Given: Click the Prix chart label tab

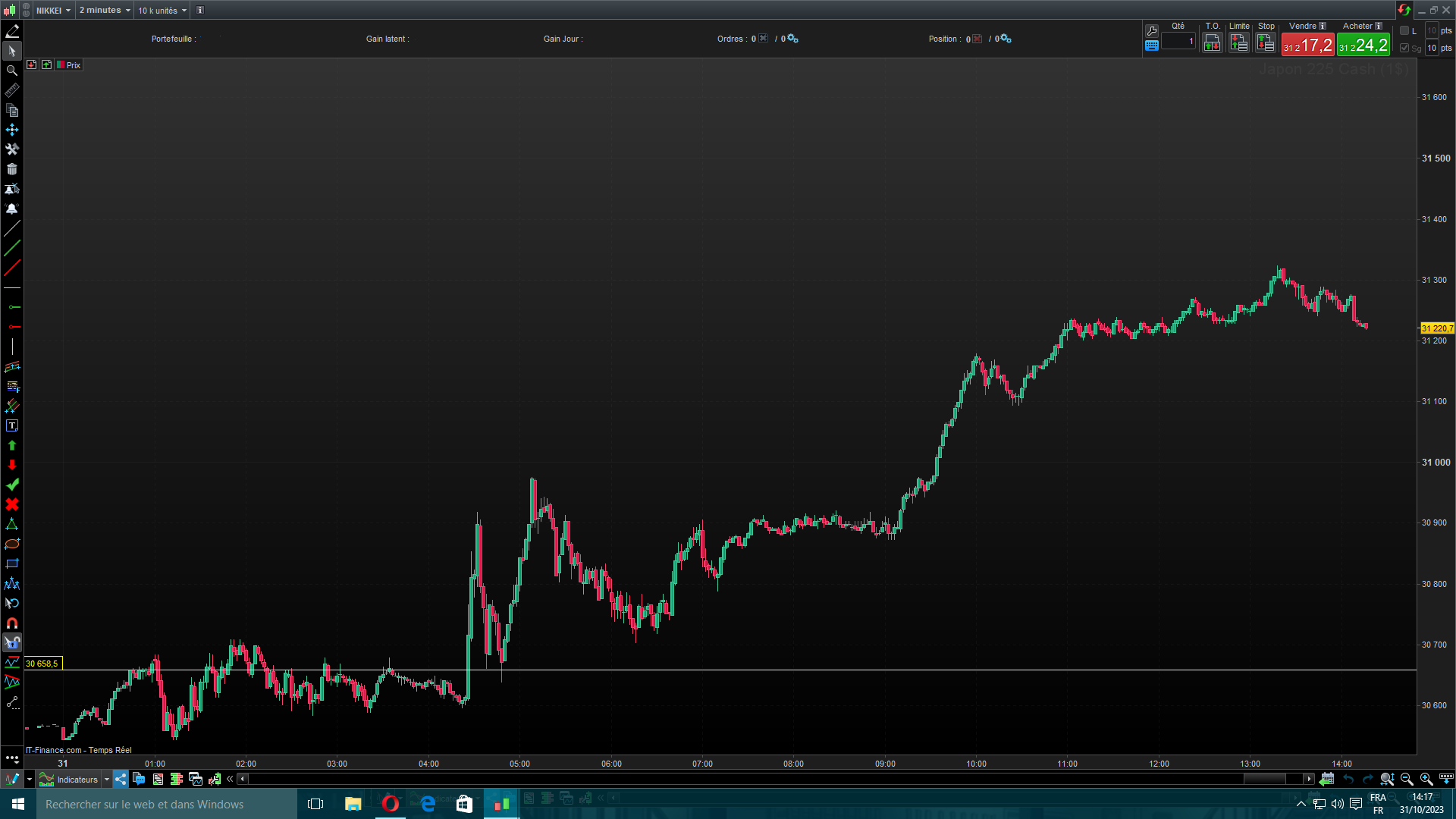Looking at the screenshot, I should coord(70,65).
